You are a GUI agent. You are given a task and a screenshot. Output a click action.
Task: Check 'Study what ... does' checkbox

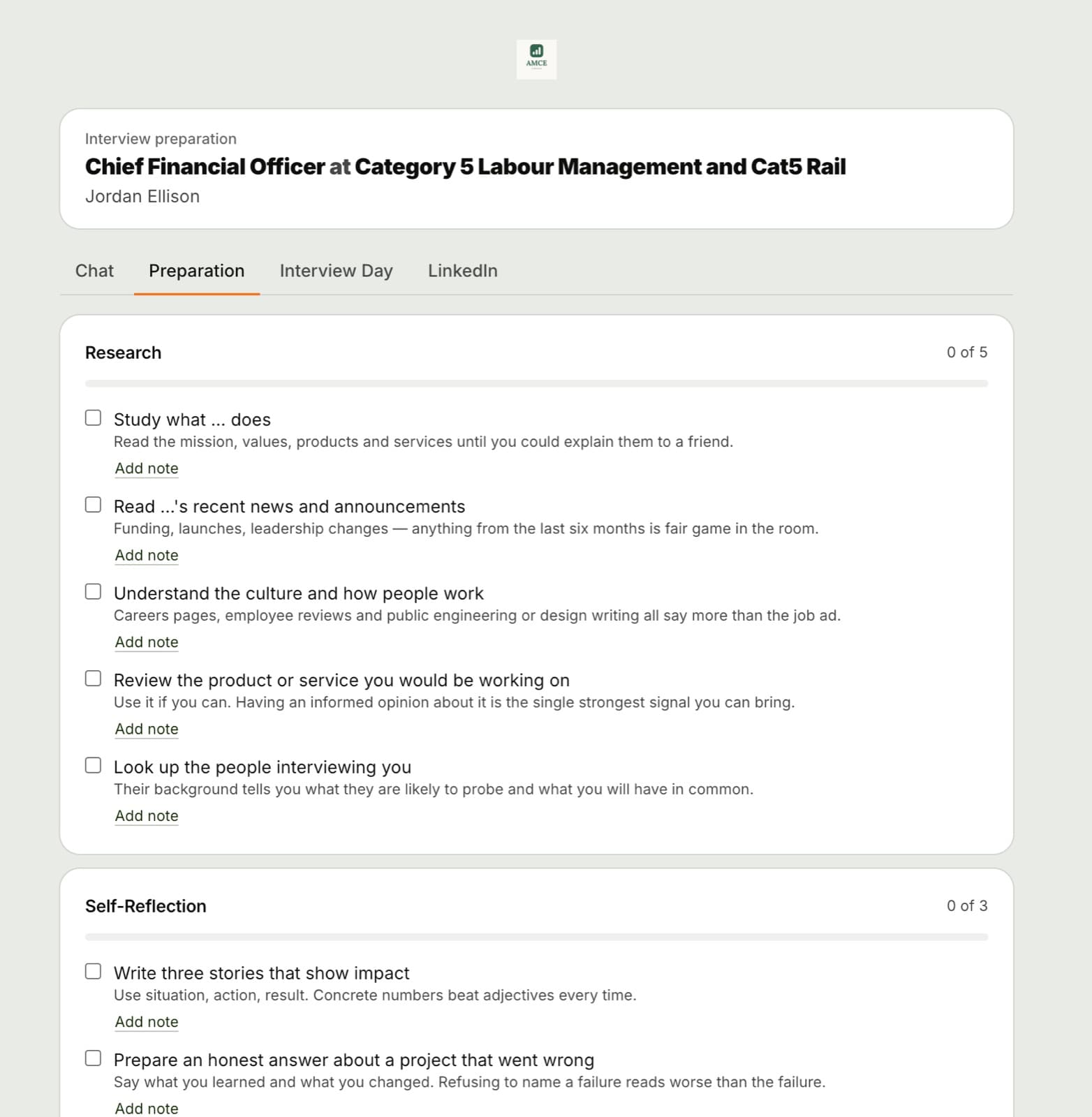pyautogui.click(x=93, y=417)
